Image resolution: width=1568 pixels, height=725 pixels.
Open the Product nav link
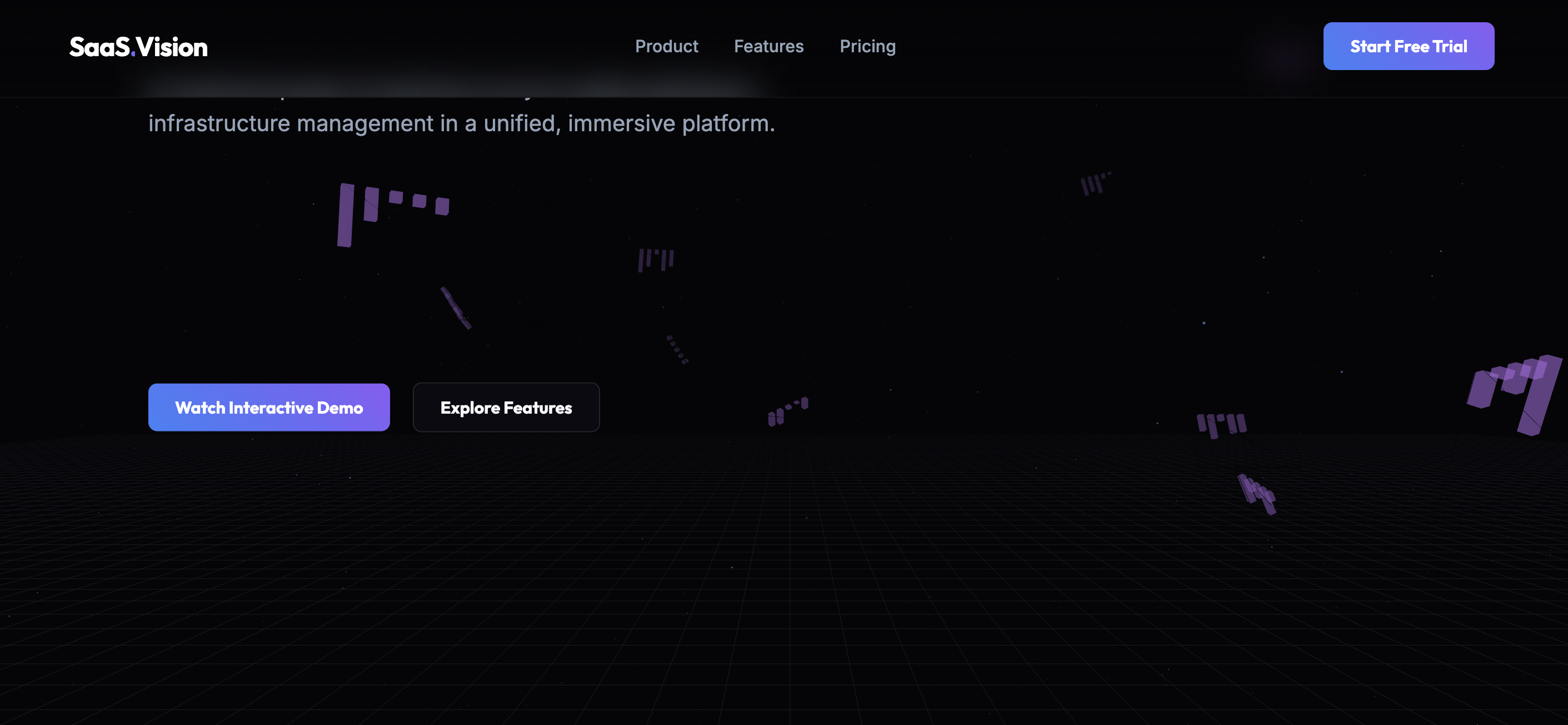tap(667, 46)
